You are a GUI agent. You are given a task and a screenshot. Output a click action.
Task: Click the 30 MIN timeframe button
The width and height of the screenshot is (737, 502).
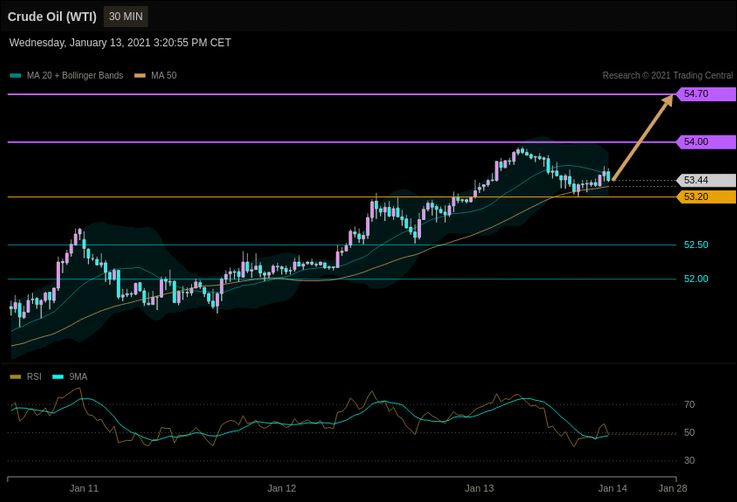(125, 16)
